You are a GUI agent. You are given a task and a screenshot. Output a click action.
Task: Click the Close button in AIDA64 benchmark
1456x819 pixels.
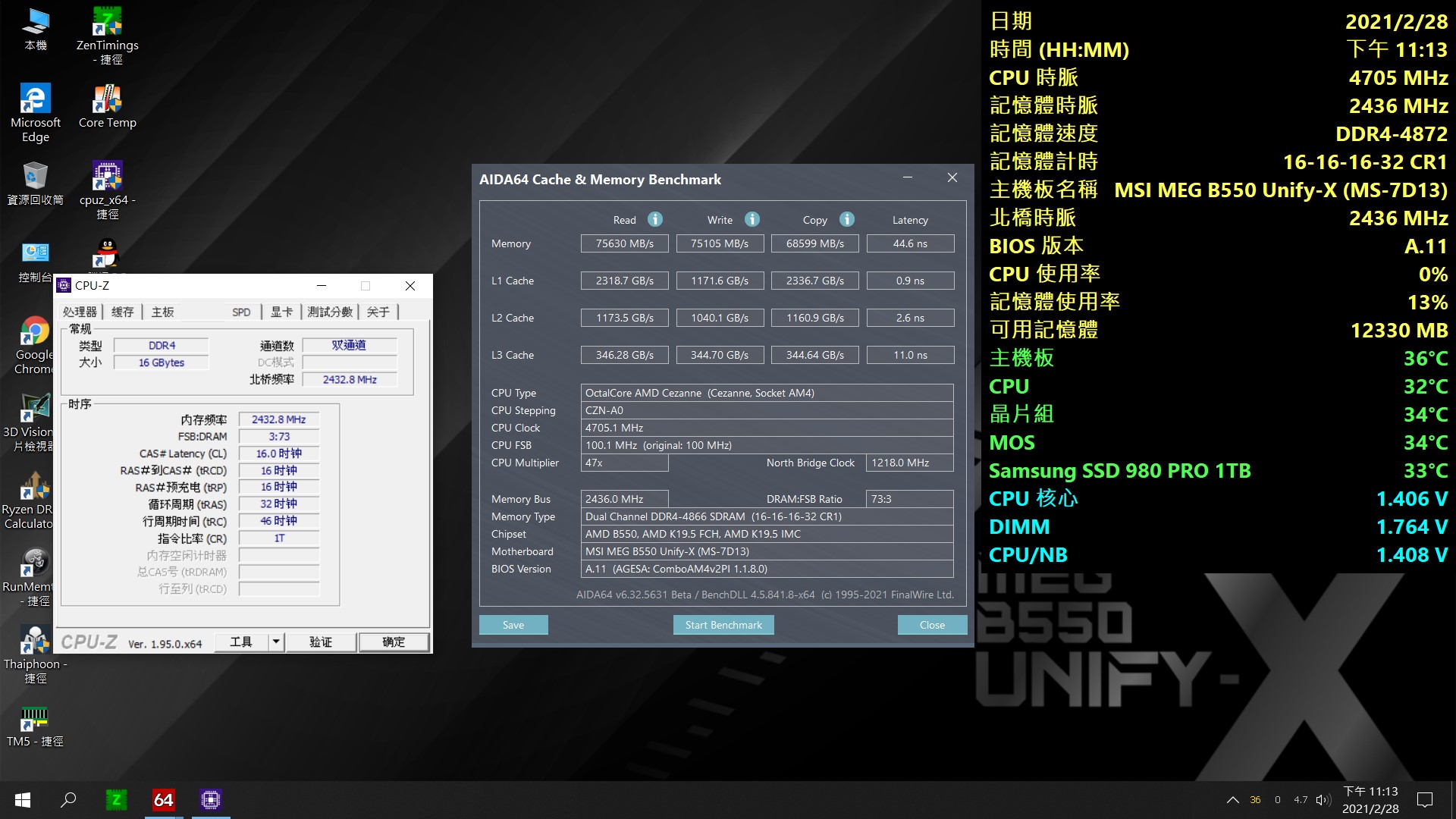pos(932,625)
